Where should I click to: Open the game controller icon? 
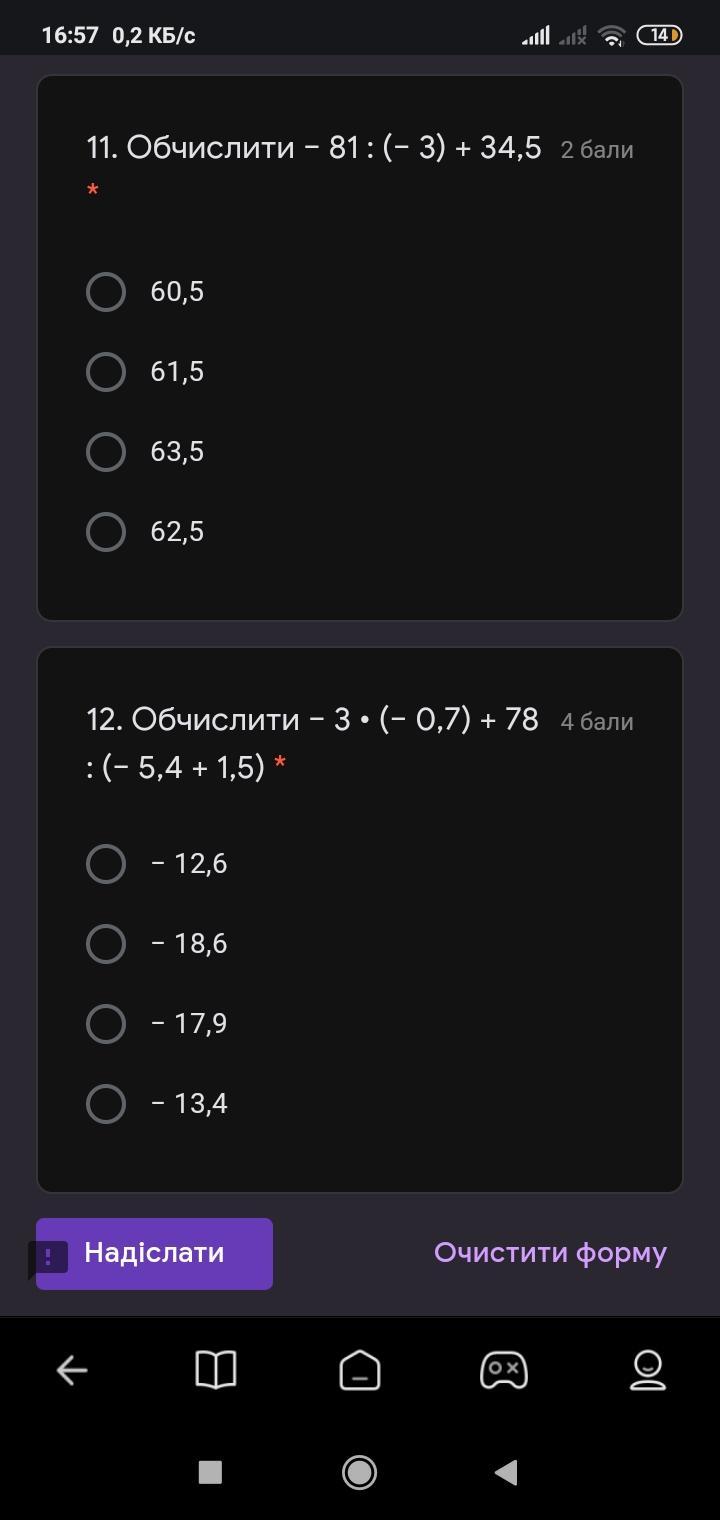504,1370
